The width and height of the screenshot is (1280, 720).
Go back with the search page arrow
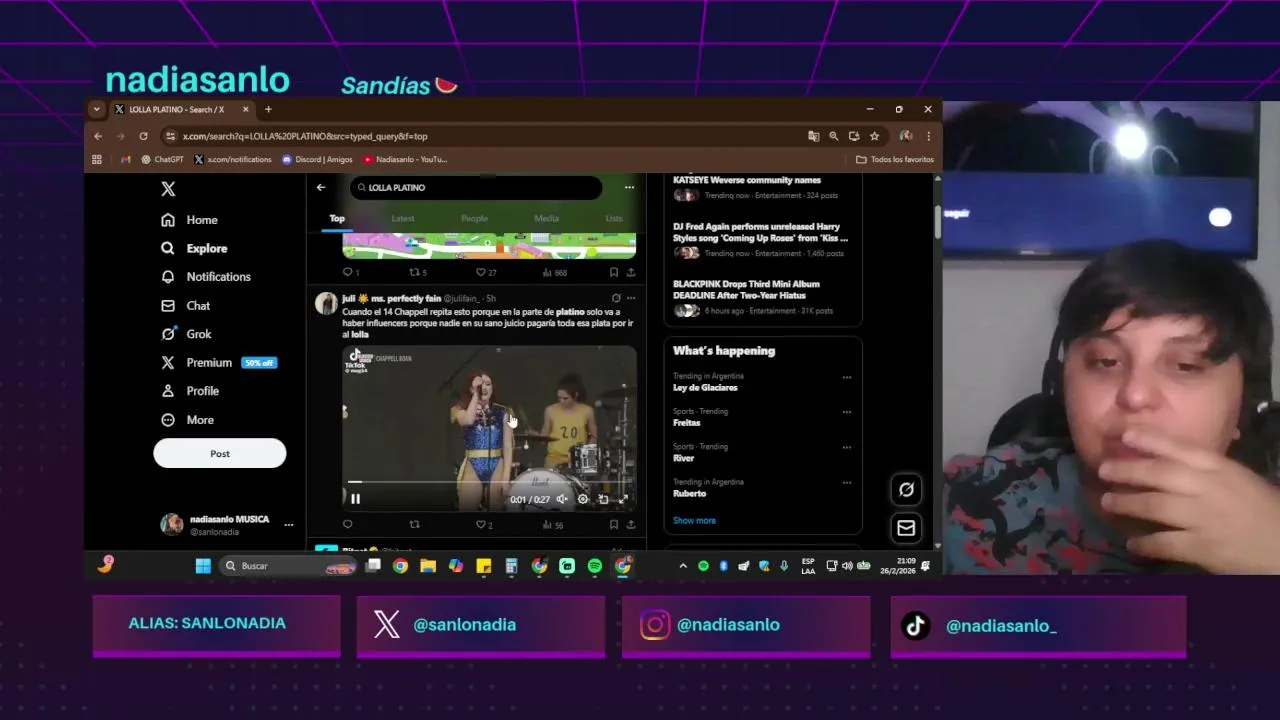(321, 187)
